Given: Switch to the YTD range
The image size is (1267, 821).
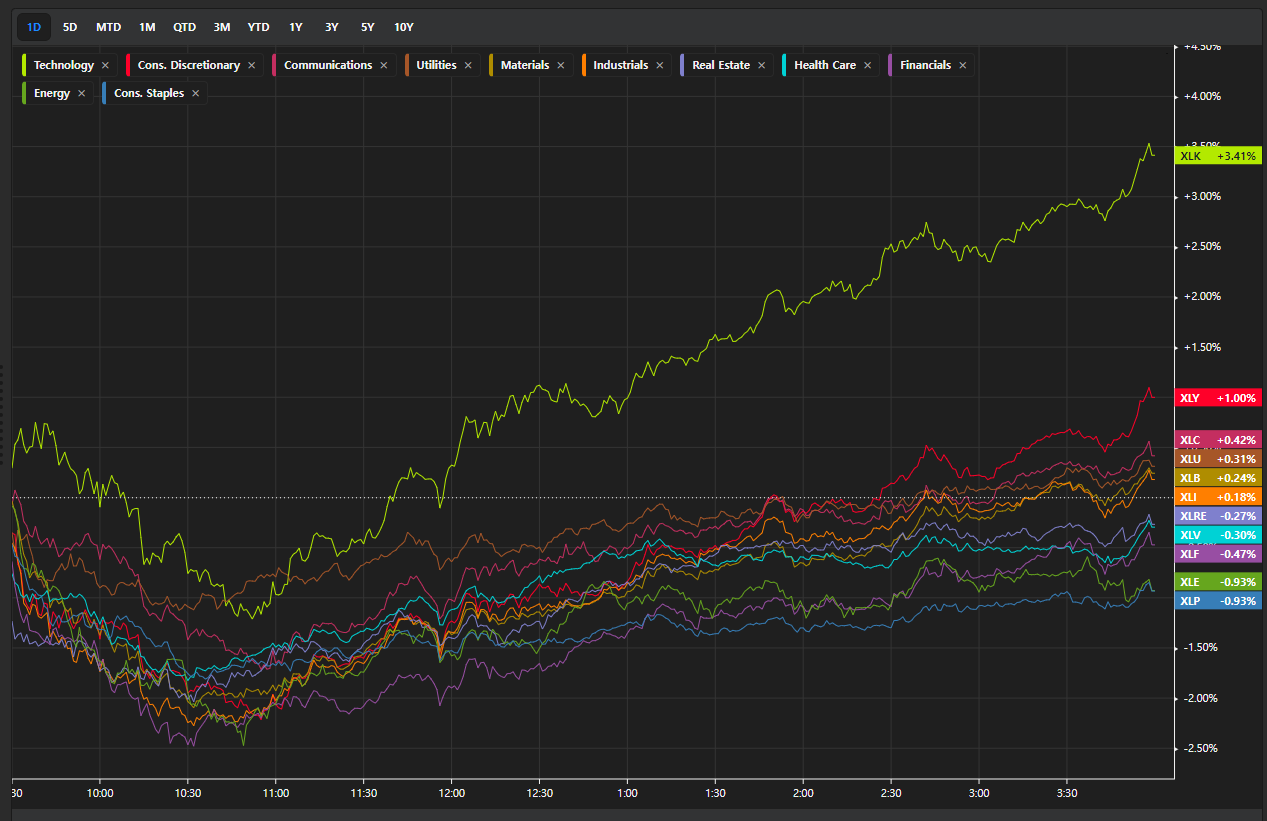Looking at the screenshot, I should click(x=258, y=27).
